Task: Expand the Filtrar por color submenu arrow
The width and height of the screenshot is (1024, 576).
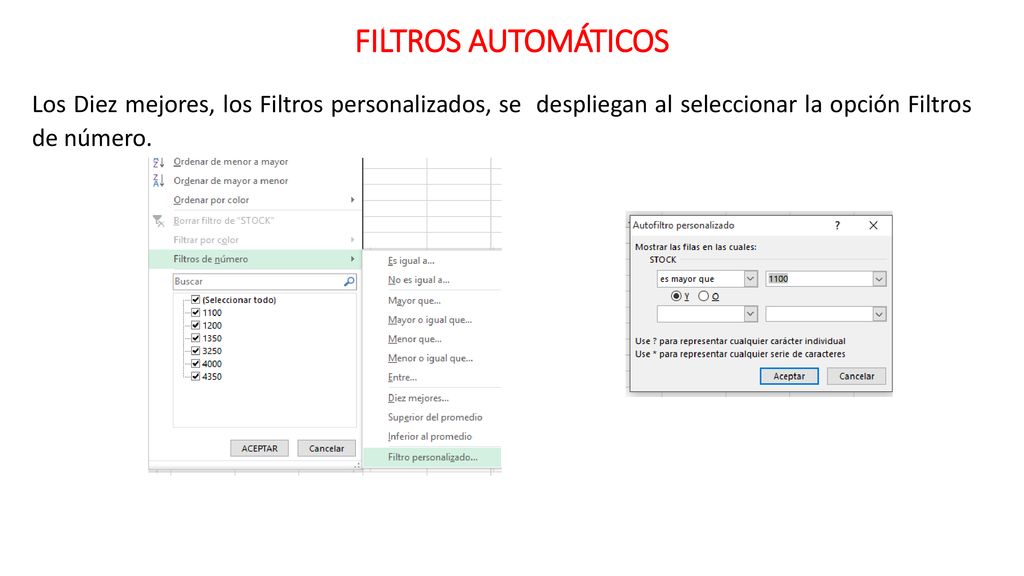Action: click(x=353, y=240)
